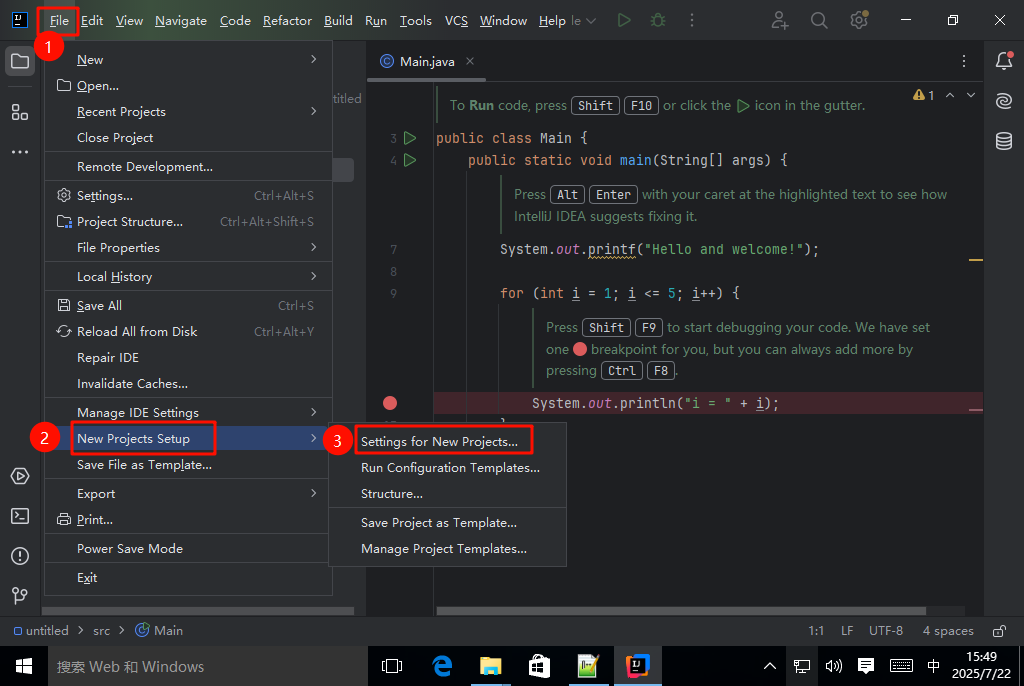
Task: Click caret position 1:1 in status bar
Action: pyautogui.click(x=816, y=630)
